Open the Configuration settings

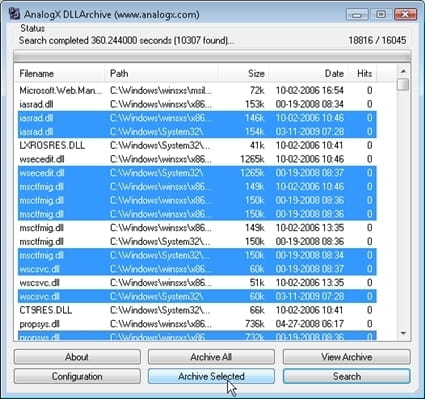tap(77, 376)
